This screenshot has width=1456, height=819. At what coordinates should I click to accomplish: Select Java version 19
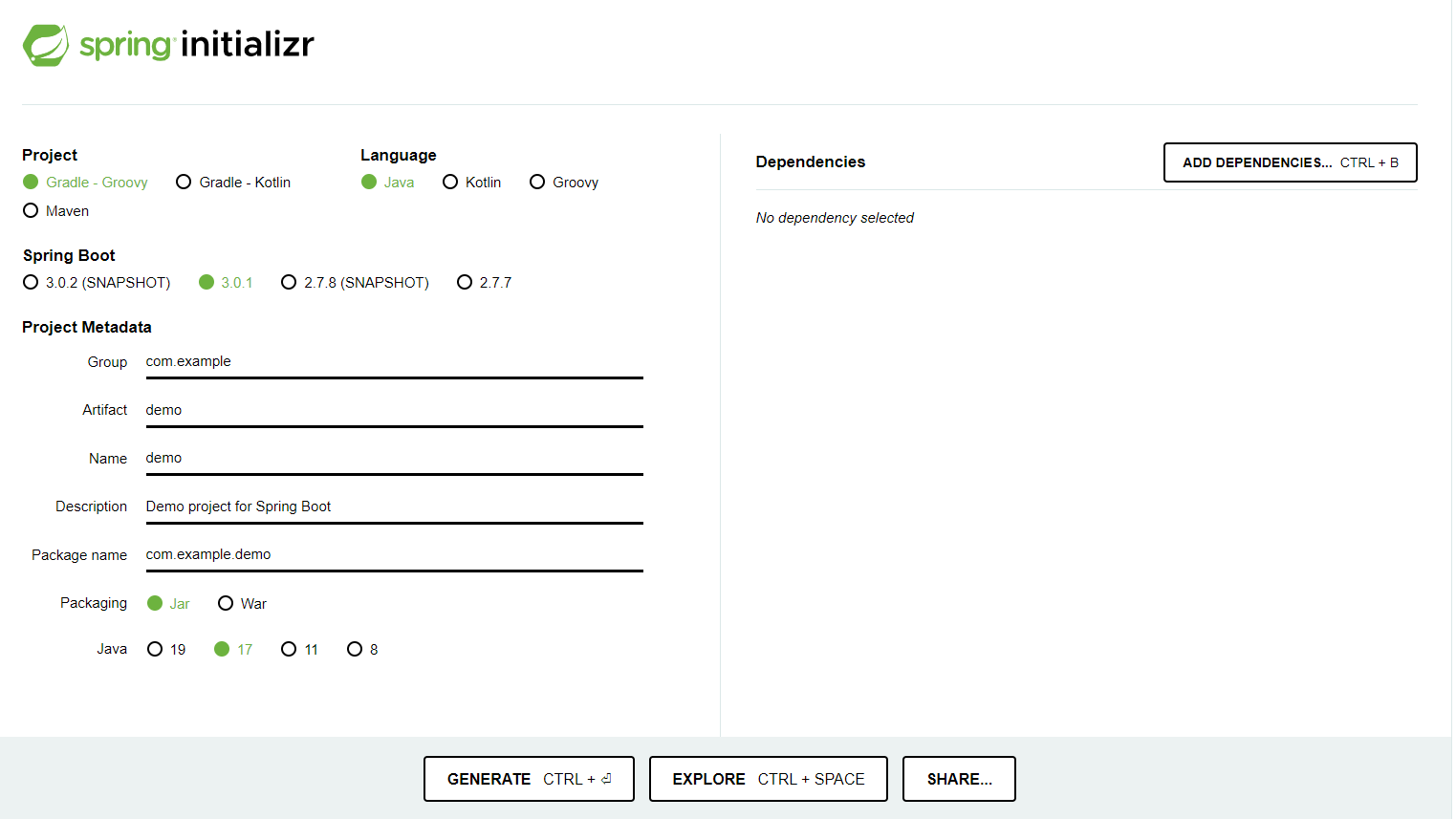[166, 650]
